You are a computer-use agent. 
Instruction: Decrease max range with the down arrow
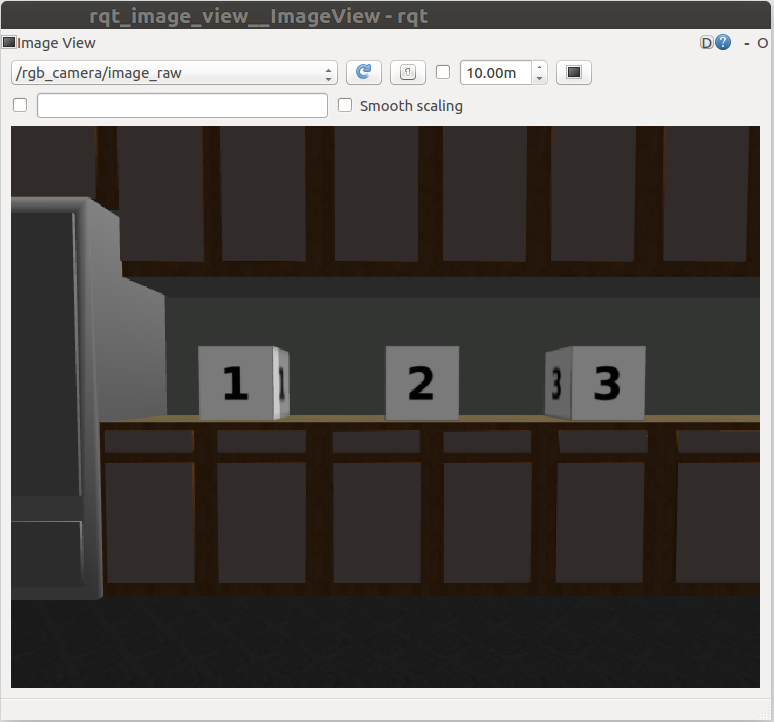[x=540, y=78]
